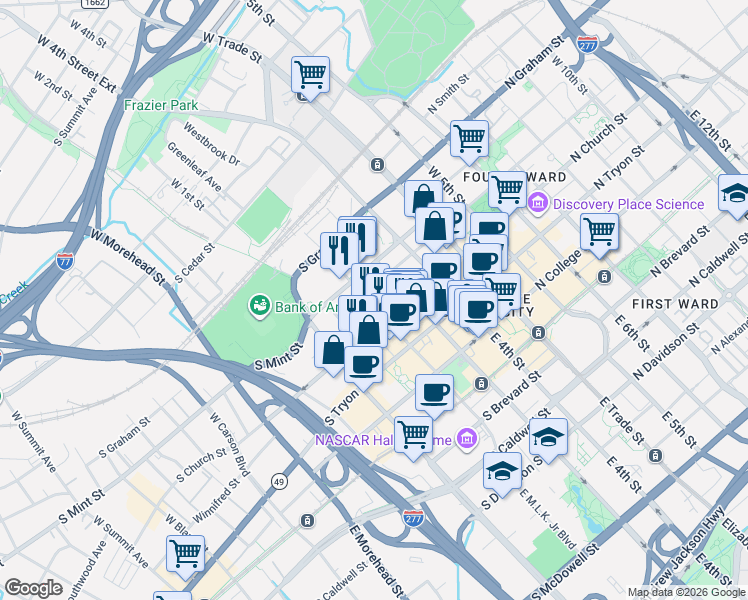The image size is (748, 600).
Task: Select shopping bag marker right of S Mint St label
Action: click(331, 351)
